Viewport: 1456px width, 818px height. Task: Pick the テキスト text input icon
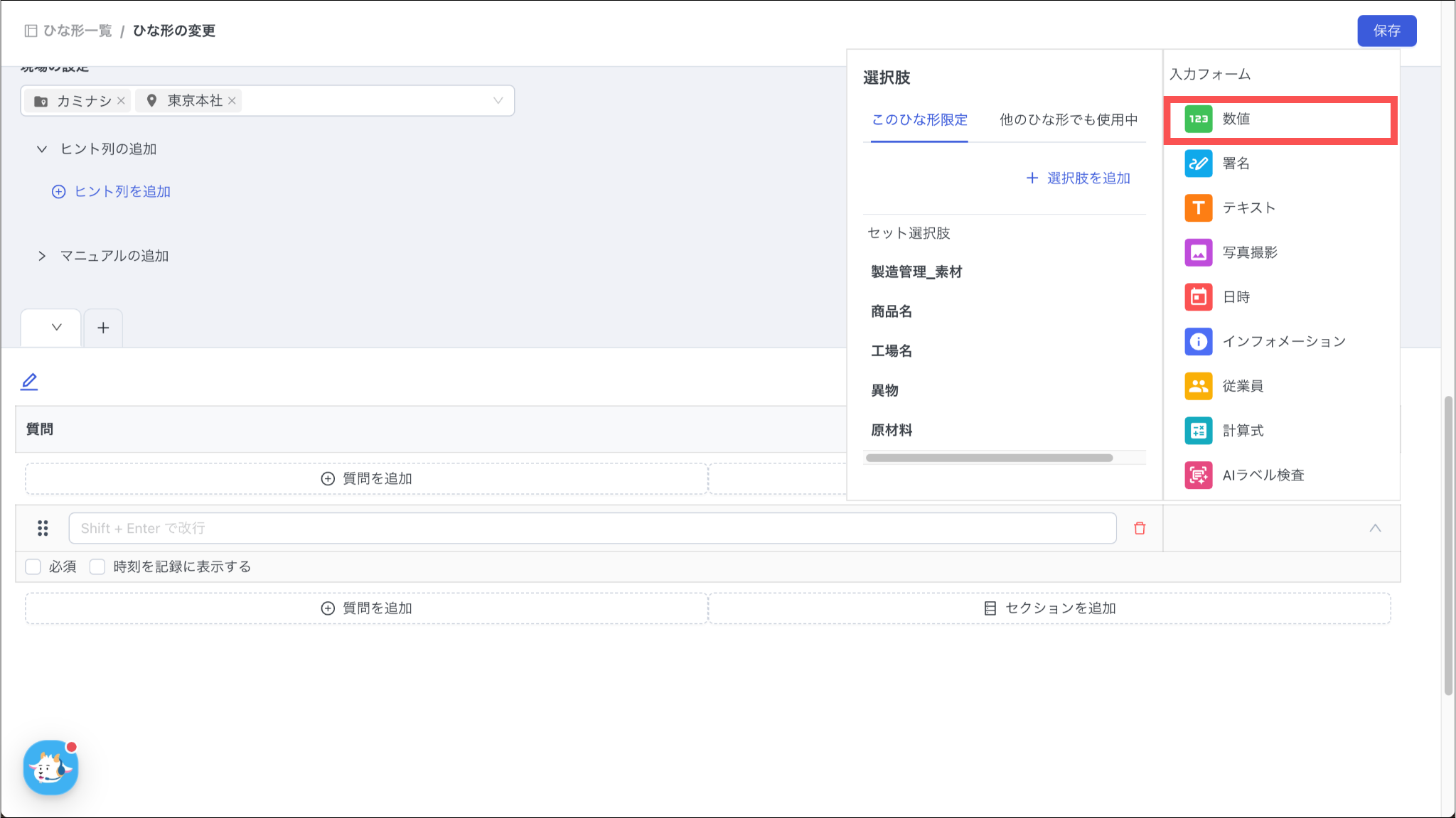tap(1198, 208)
